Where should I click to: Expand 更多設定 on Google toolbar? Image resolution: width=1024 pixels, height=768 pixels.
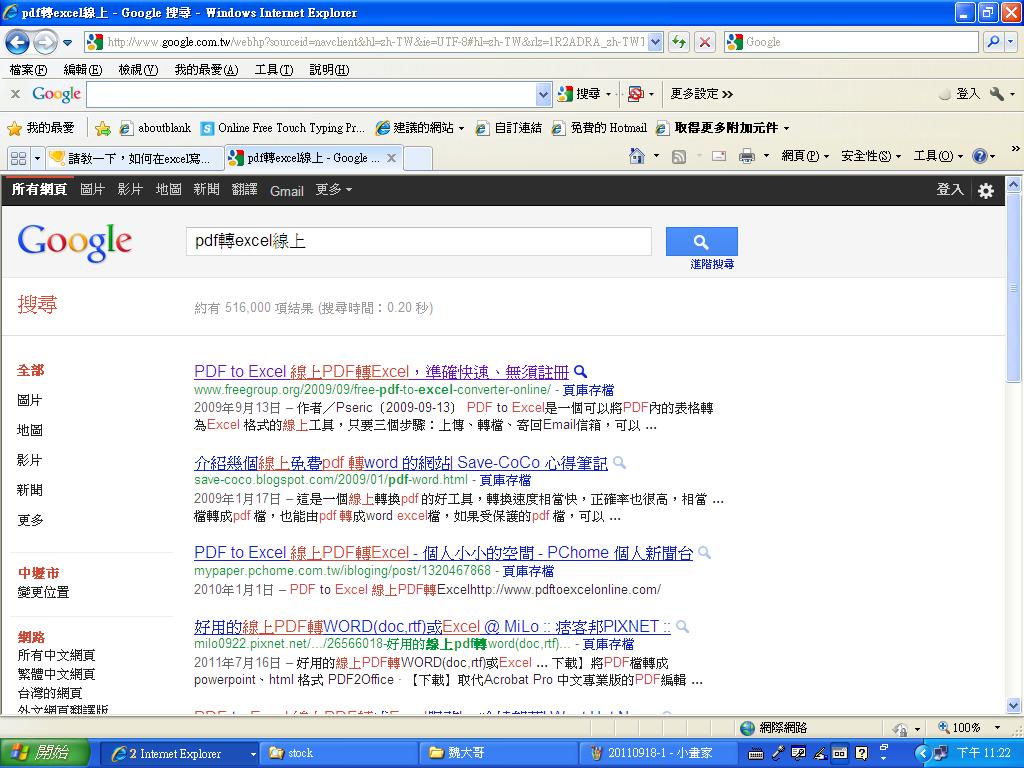click(x=701, y=94)
